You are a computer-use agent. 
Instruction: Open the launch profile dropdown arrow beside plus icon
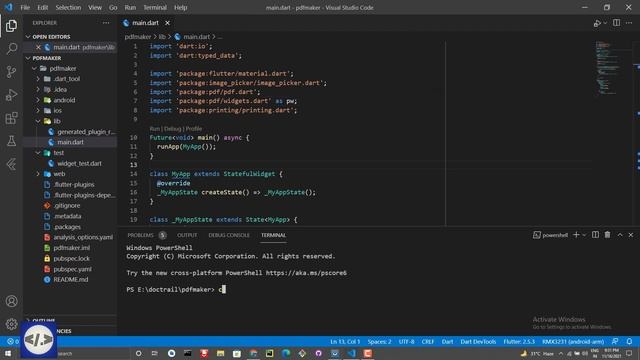(x=584, y=235)
